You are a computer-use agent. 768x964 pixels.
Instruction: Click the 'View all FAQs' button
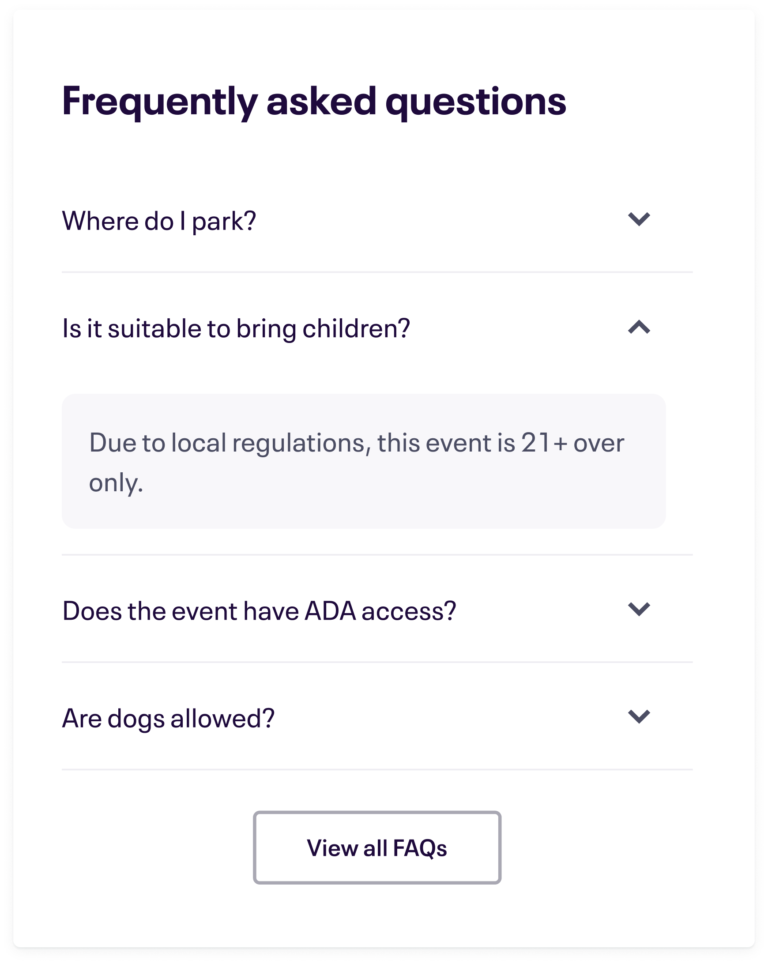point(377,847)
